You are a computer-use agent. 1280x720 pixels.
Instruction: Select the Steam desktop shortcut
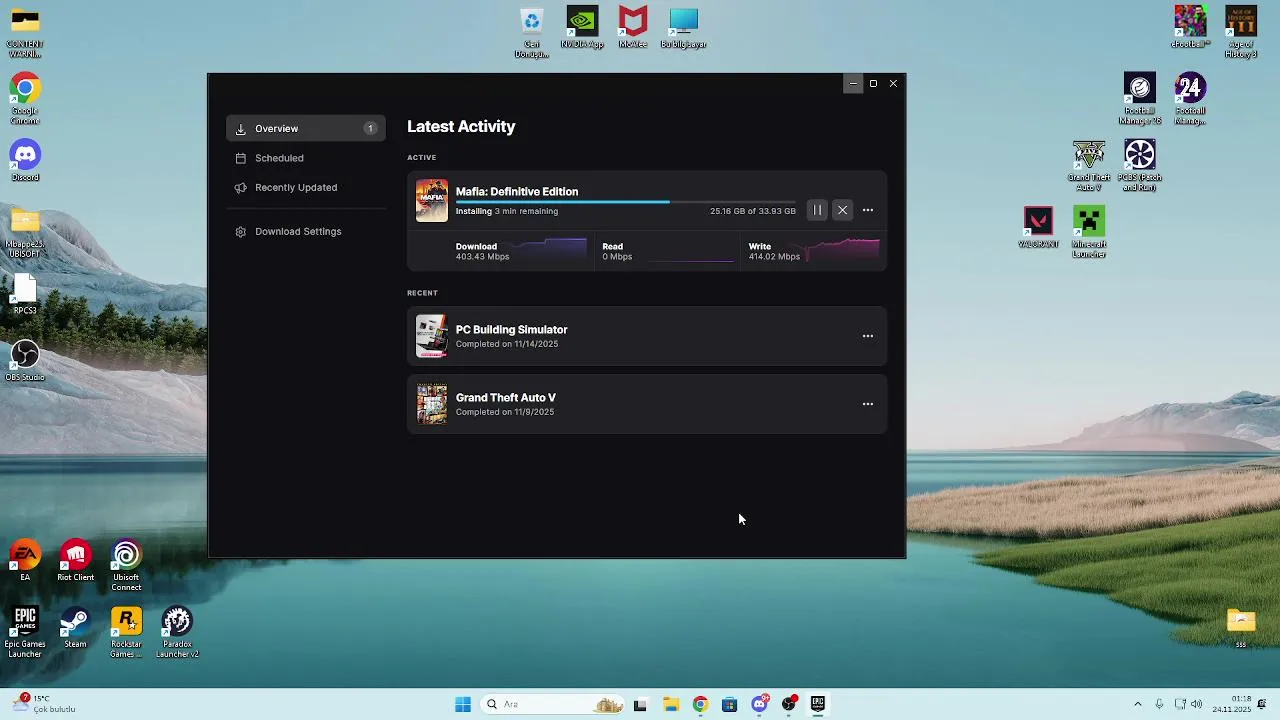(x=75, y=628)
